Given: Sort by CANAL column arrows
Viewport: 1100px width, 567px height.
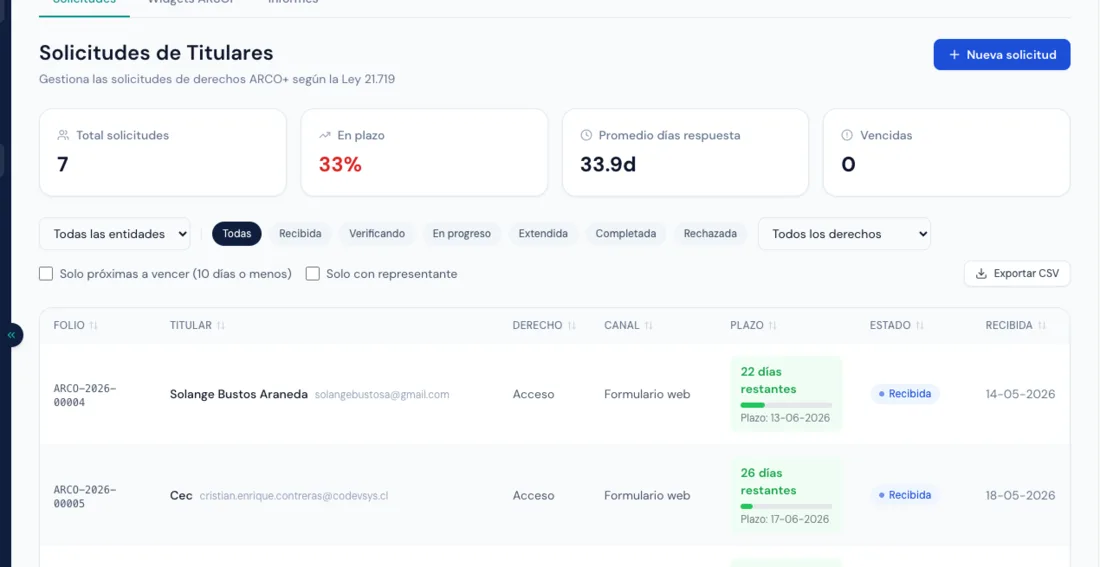Looking at the screenshot, I should tap(648, 326).
